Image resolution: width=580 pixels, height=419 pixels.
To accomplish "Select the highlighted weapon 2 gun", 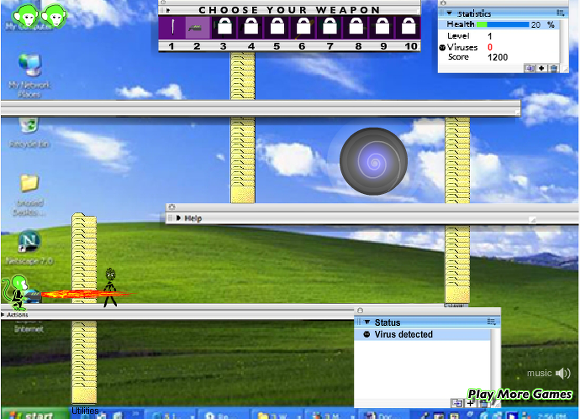I will pos(197,27).
